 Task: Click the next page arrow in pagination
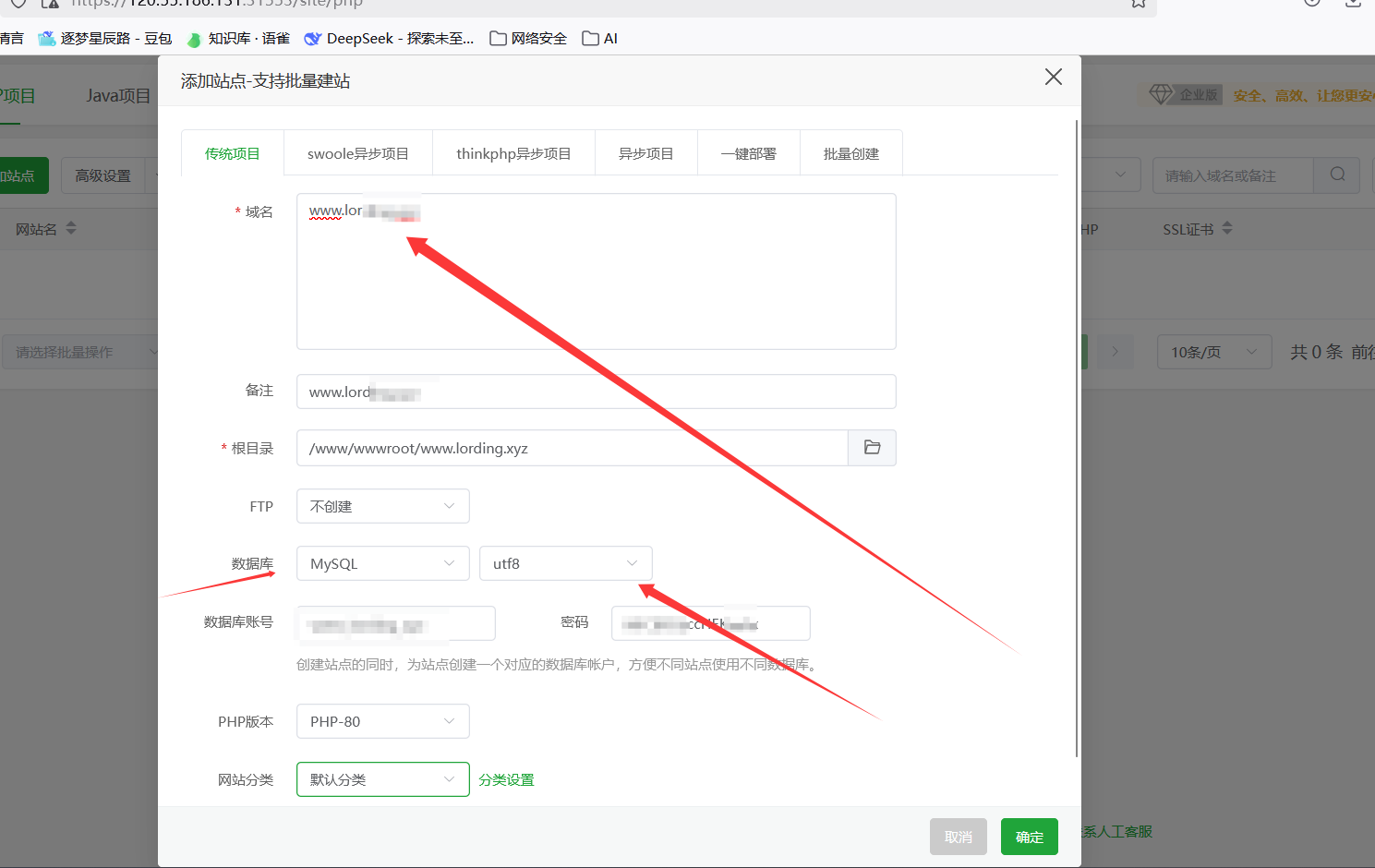[x=1115, y=352]
